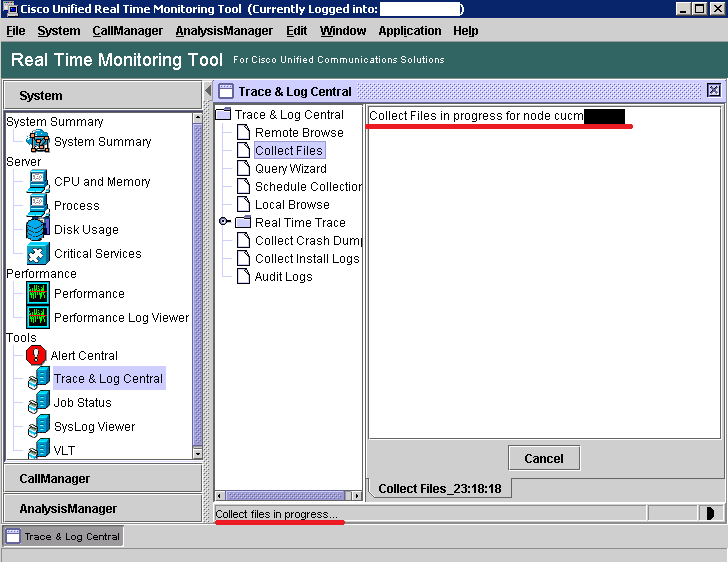Click the Collect Install Logs document icon
This screenshot has width=728, height=562.
[x=243, y=258]
